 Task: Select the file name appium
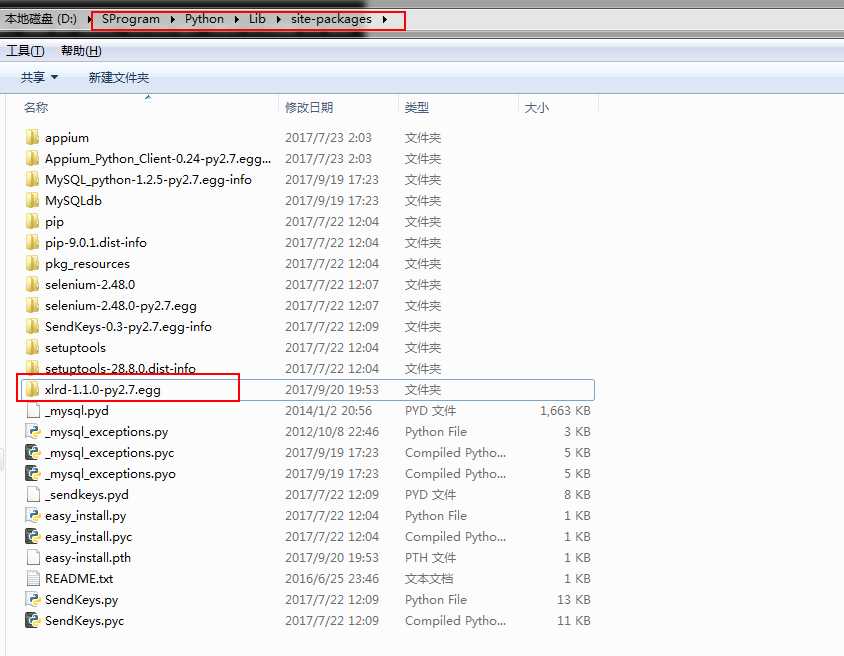tap(67, 138)
